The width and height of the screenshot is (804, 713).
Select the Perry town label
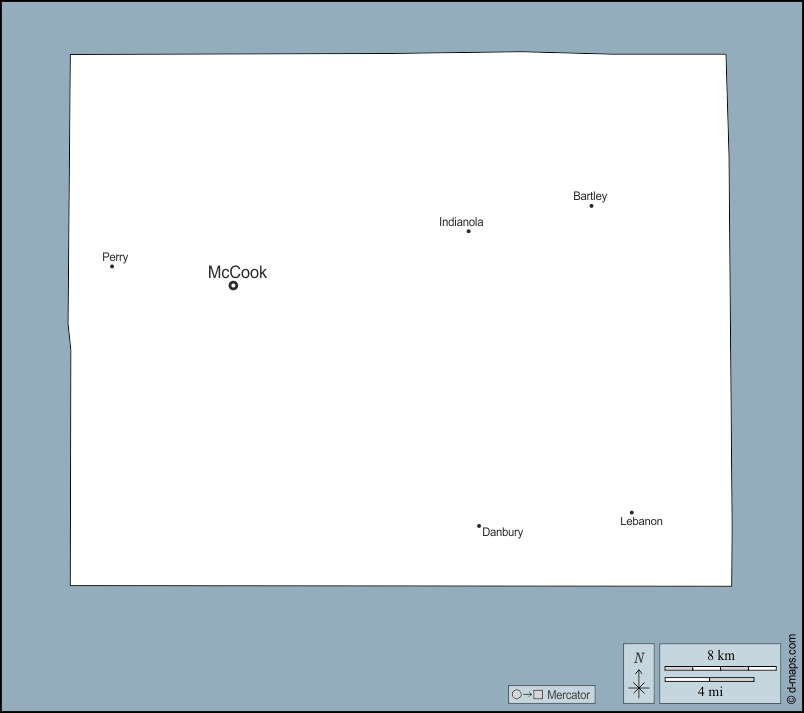coord(115,257)
